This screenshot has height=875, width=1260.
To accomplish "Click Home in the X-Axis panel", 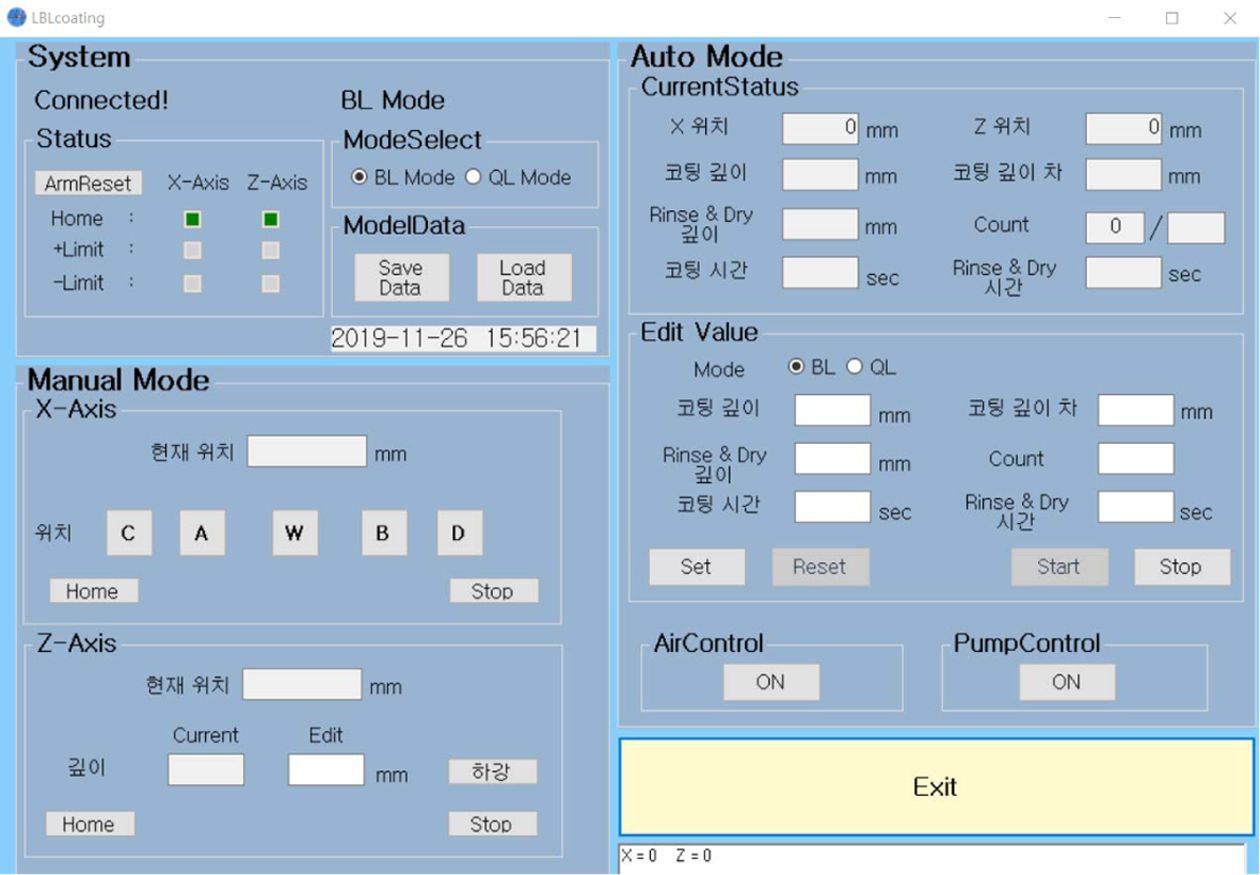I will click(93, 591).
